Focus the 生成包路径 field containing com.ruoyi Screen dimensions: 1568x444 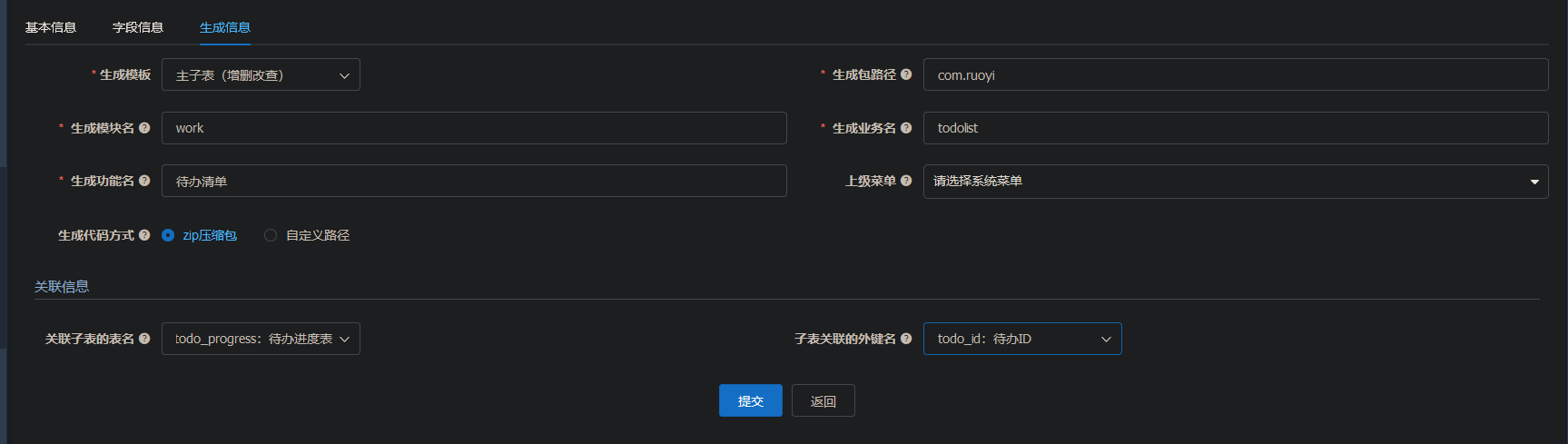(x=1235, y=74)
